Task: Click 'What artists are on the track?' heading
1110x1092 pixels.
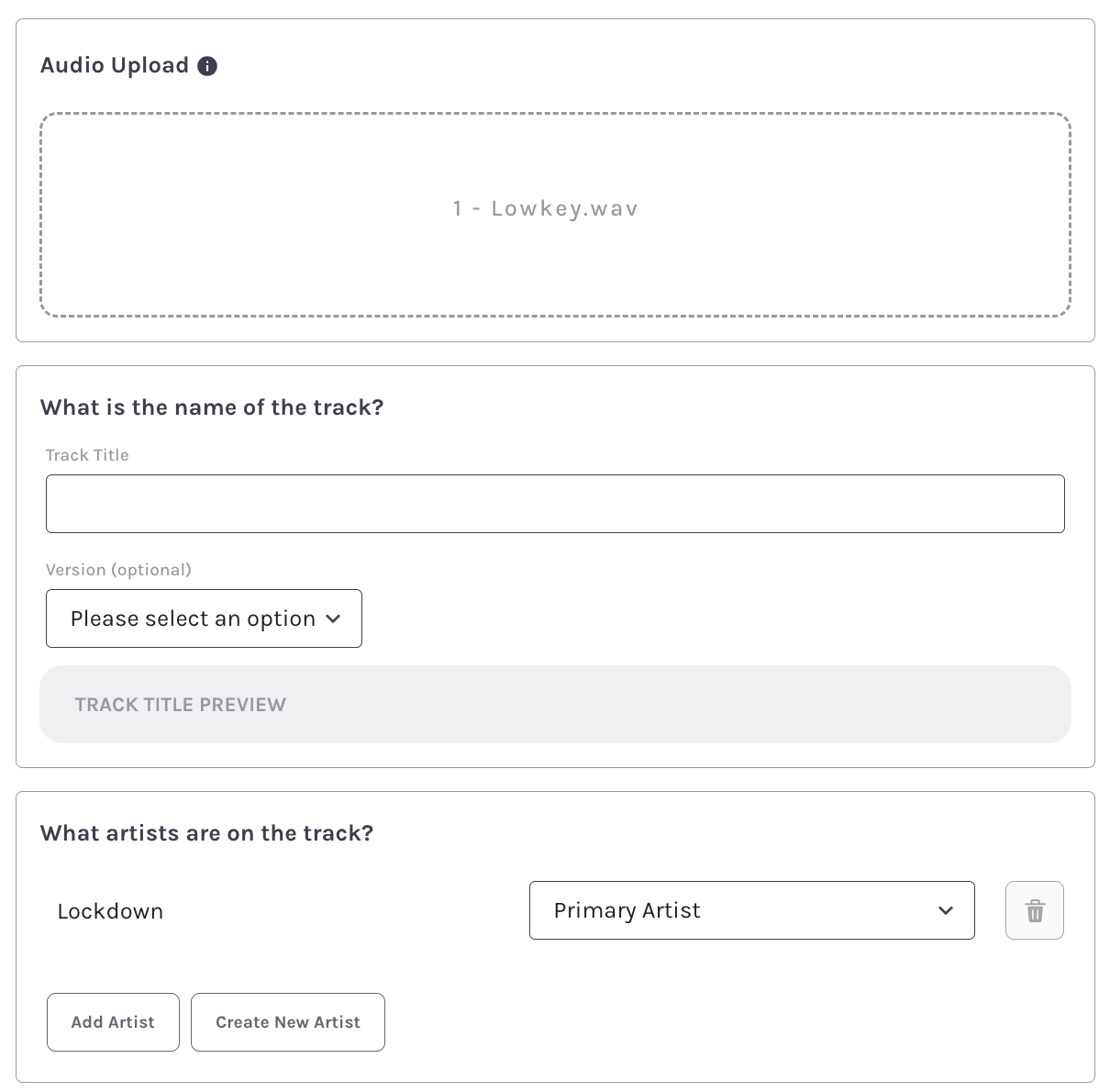Action: pyautogui.click(x=206, y=833)
